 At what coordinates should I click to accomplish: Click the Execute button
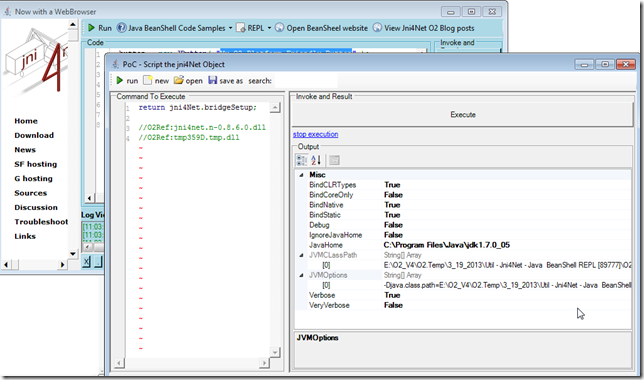[x=463, y=115]
